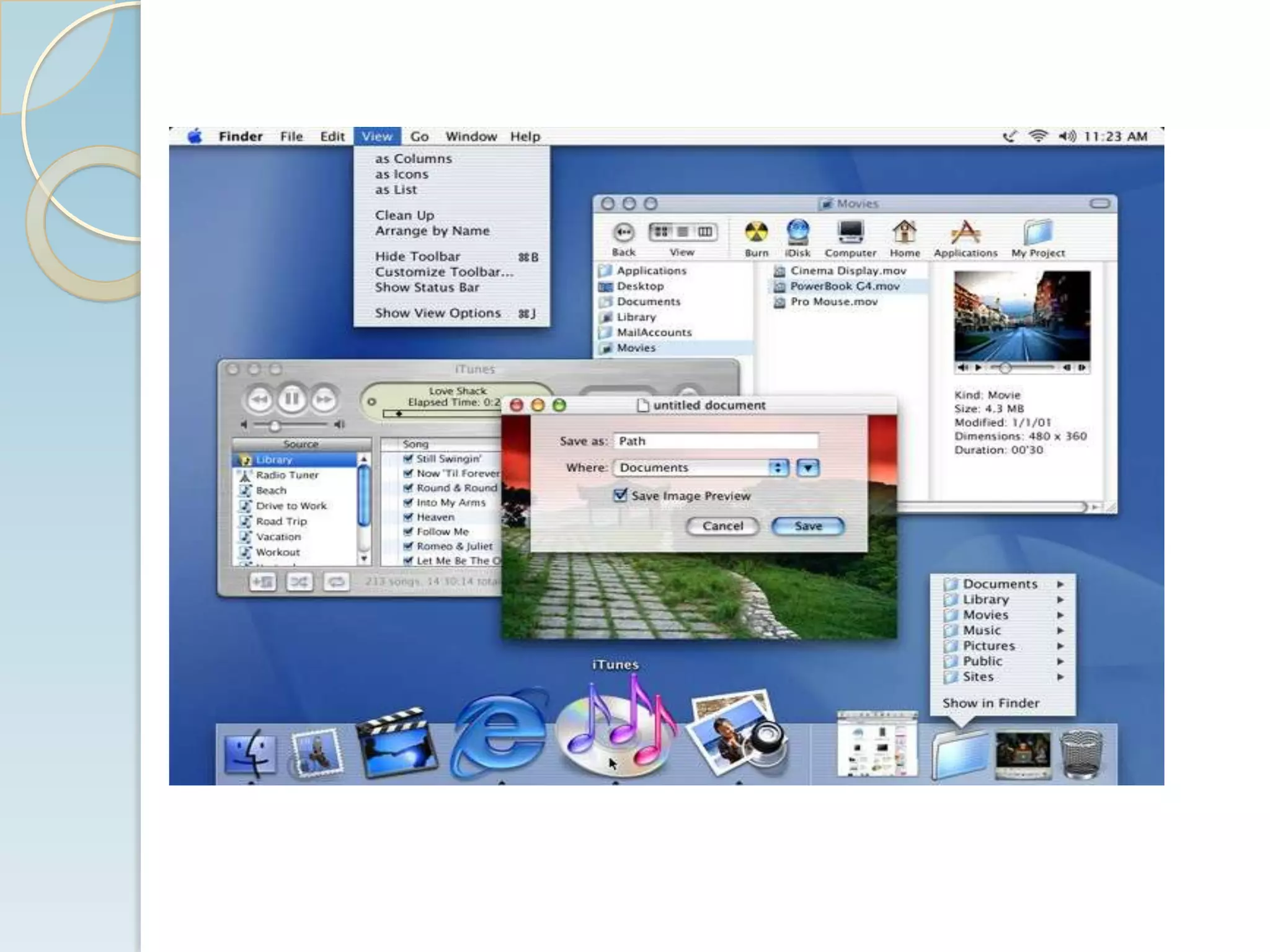Open Applications from the Finder toolbar
The width and height of the screenshot is (1270, 952).
click(x=965, y=233)
